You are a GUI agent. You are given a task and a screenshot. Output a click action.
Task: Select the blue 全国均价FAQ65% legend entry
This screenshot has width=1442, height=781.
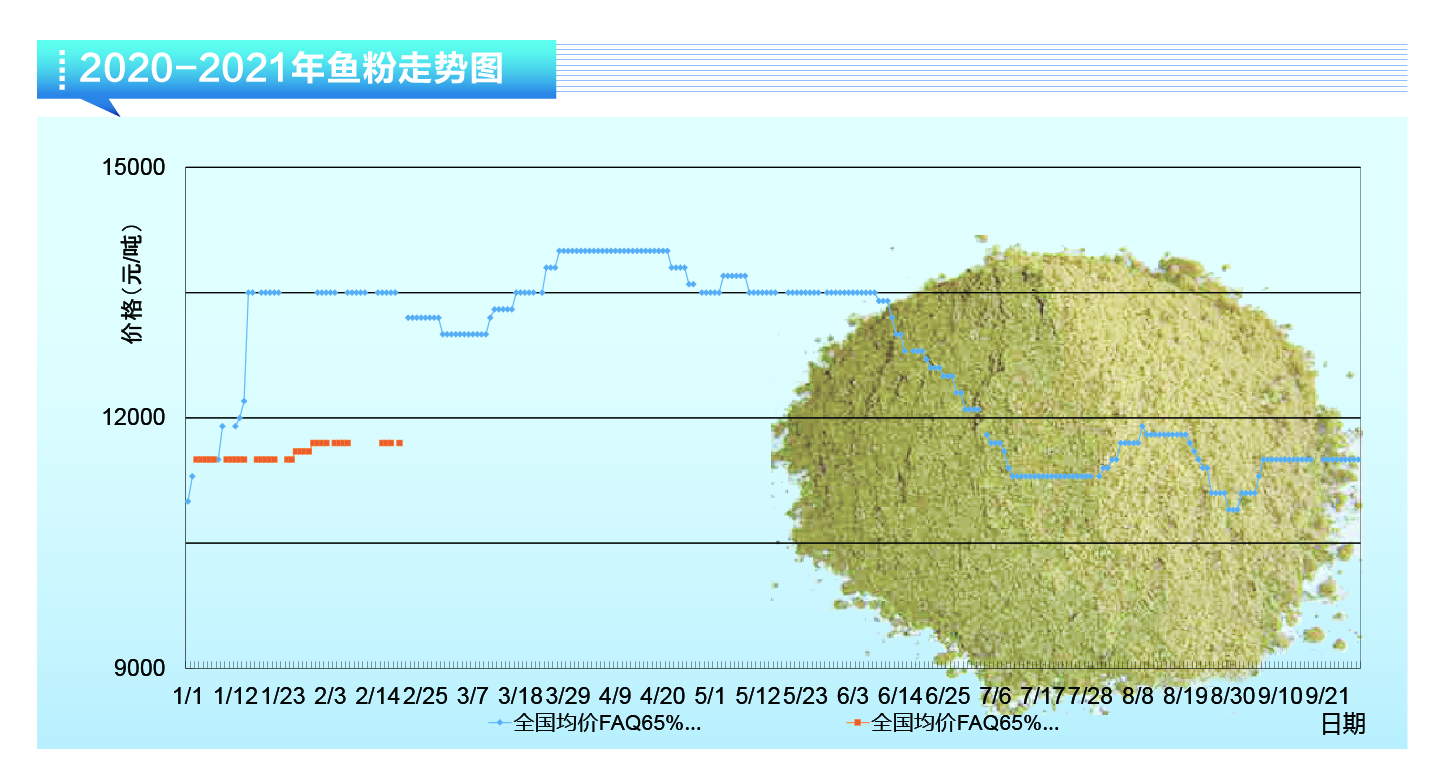click(x=606, y=723)
